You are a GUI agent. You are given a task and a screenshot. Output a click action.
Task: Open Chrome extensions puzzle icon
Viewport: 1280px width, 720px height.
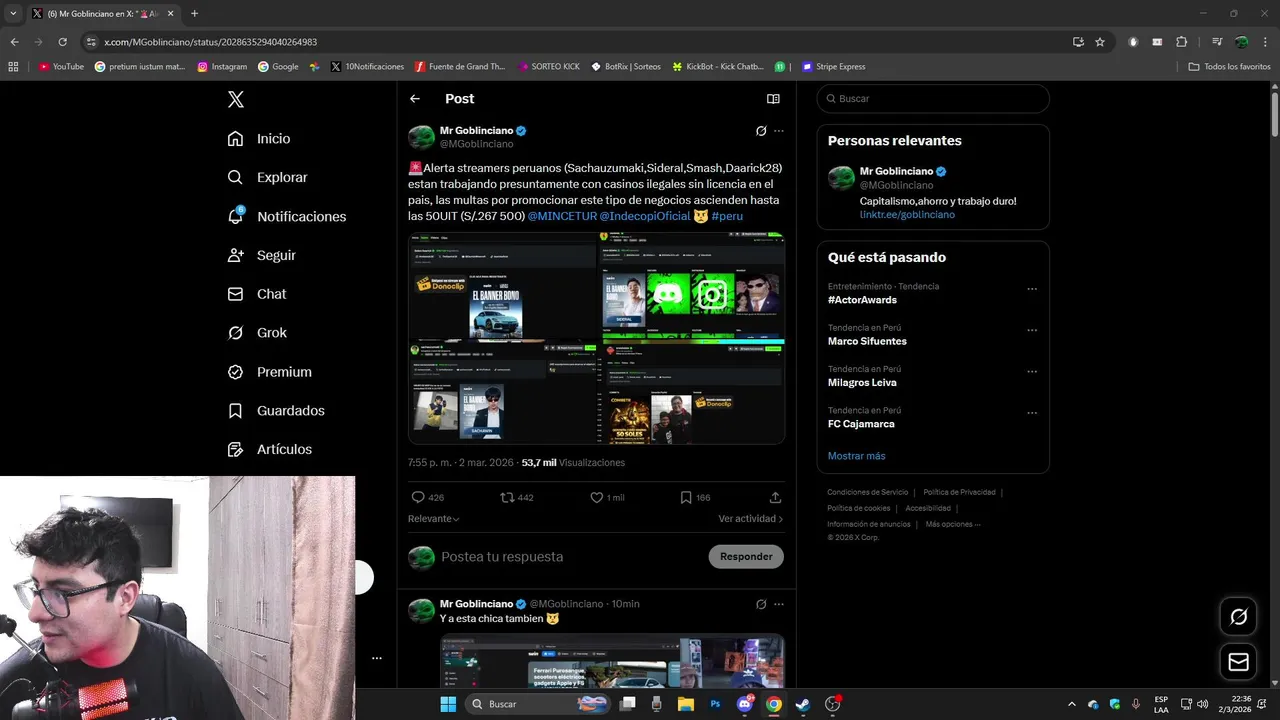[1182, 42]
